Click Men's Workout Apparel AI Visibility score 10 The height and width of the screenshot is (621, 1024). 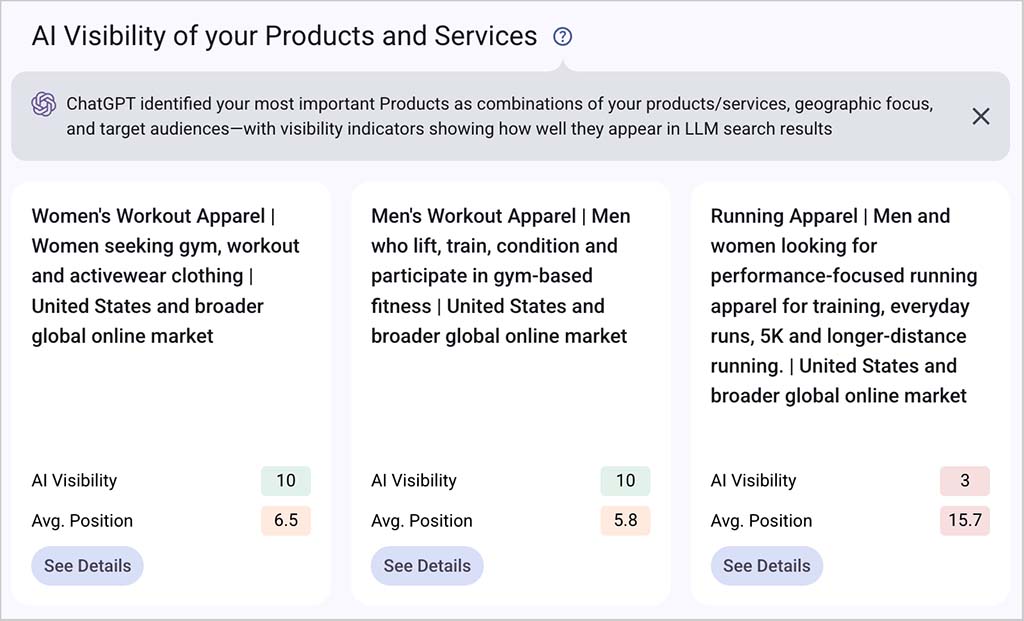tap(626, 481)
